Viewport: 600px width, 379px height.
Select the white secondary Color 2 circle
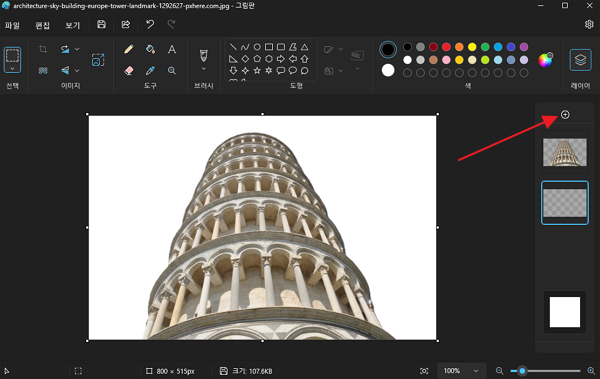click(x=388, y=70)
